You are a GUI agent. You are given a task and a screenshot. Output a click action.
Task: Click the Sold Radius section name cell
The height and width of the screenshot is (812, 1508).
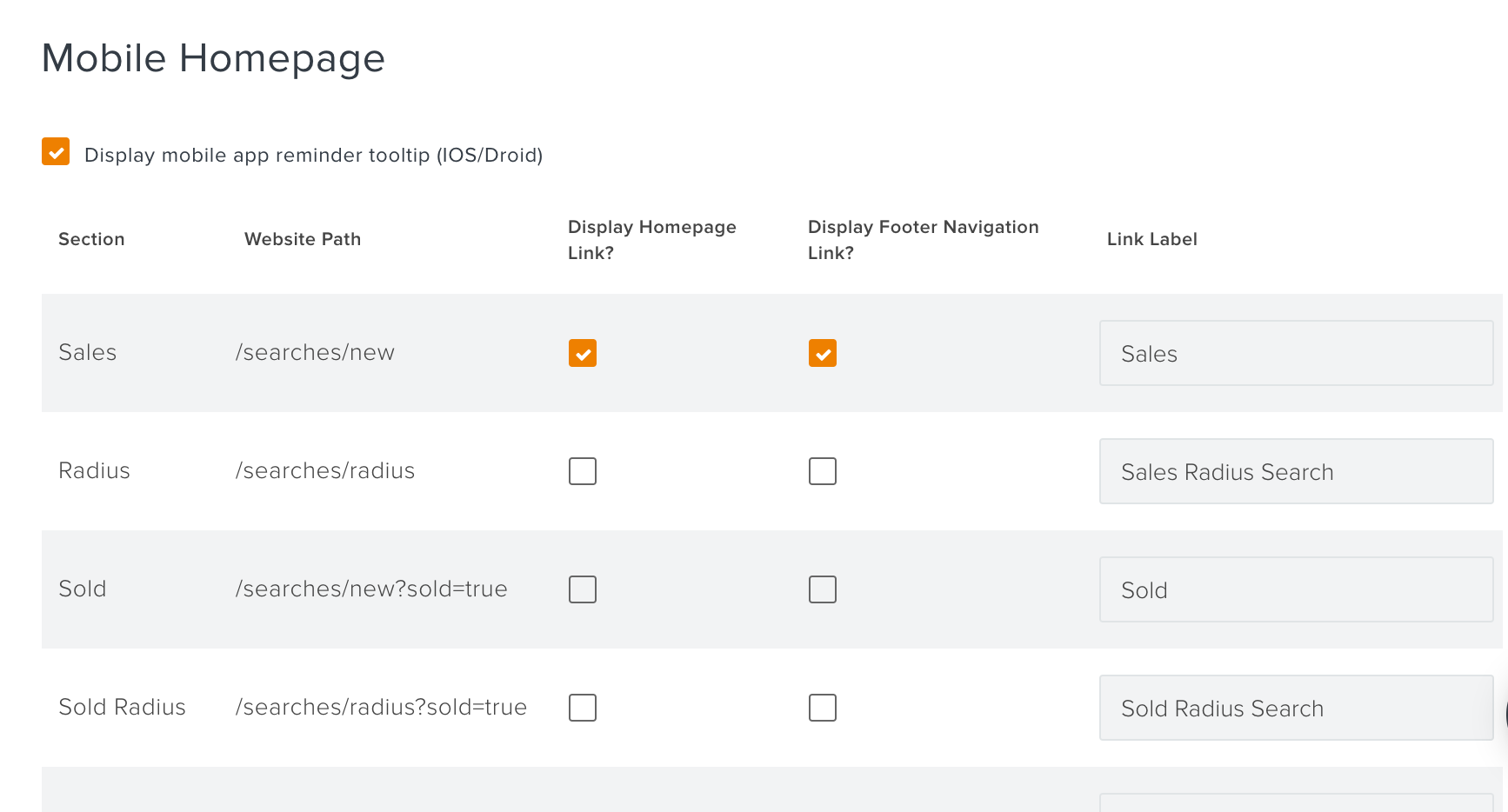click(122, 707)
